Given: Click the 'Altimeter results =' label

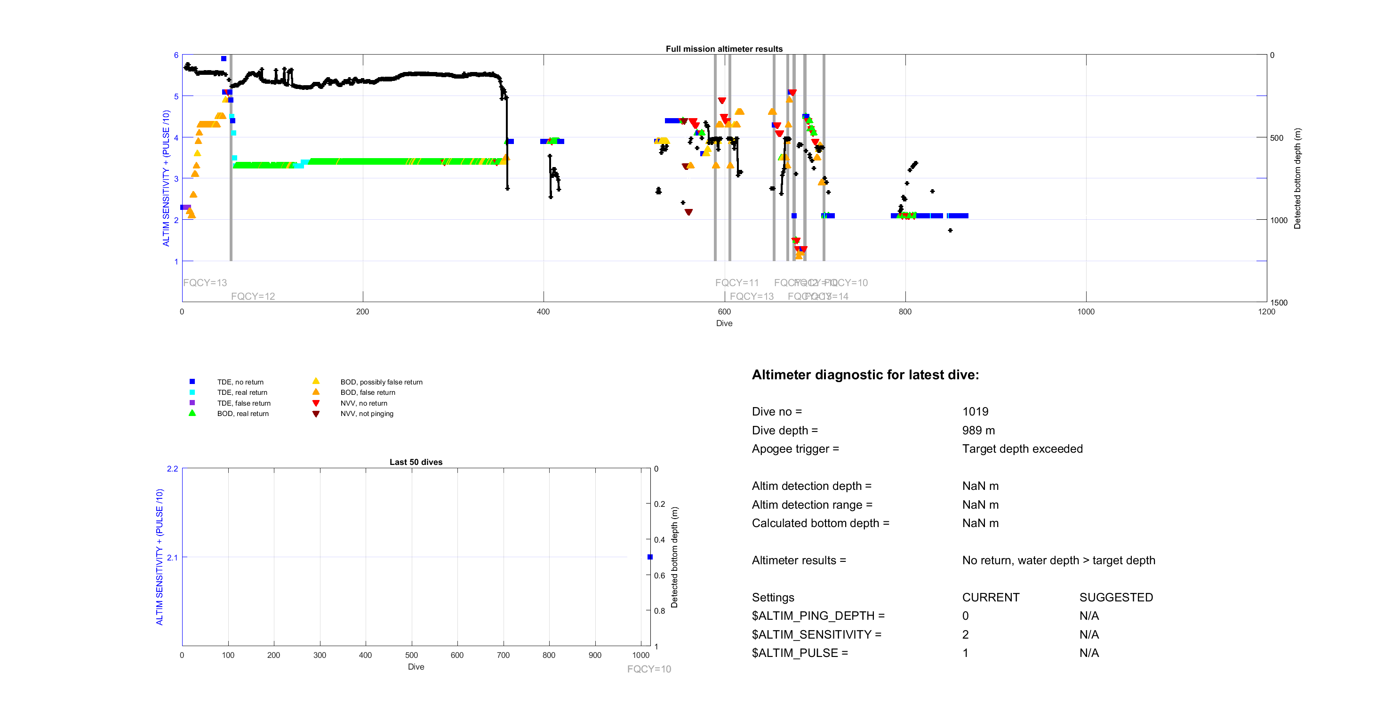Looking at the screenshot, I should click(x=799, y=560).
